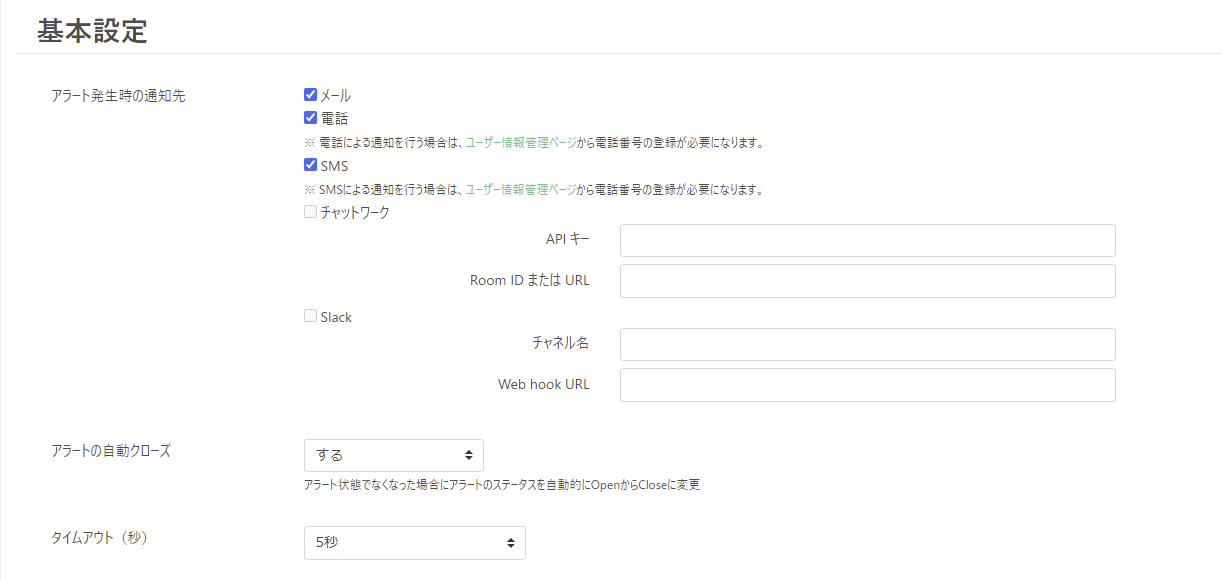The image size is (1222, 579).
Task: Click into the Web hook URL field
Action: tap(867, 385)
